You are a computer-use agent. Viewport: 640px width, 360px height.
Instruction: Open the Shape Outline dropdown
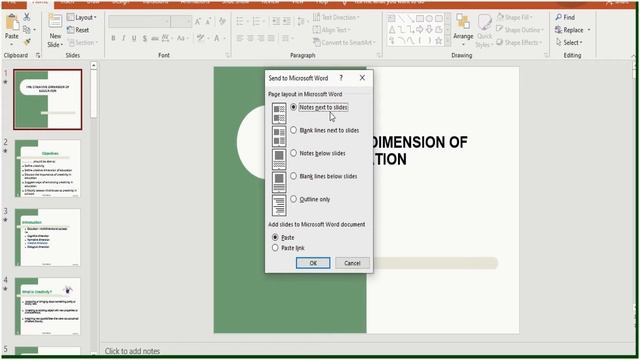[520, 30]
